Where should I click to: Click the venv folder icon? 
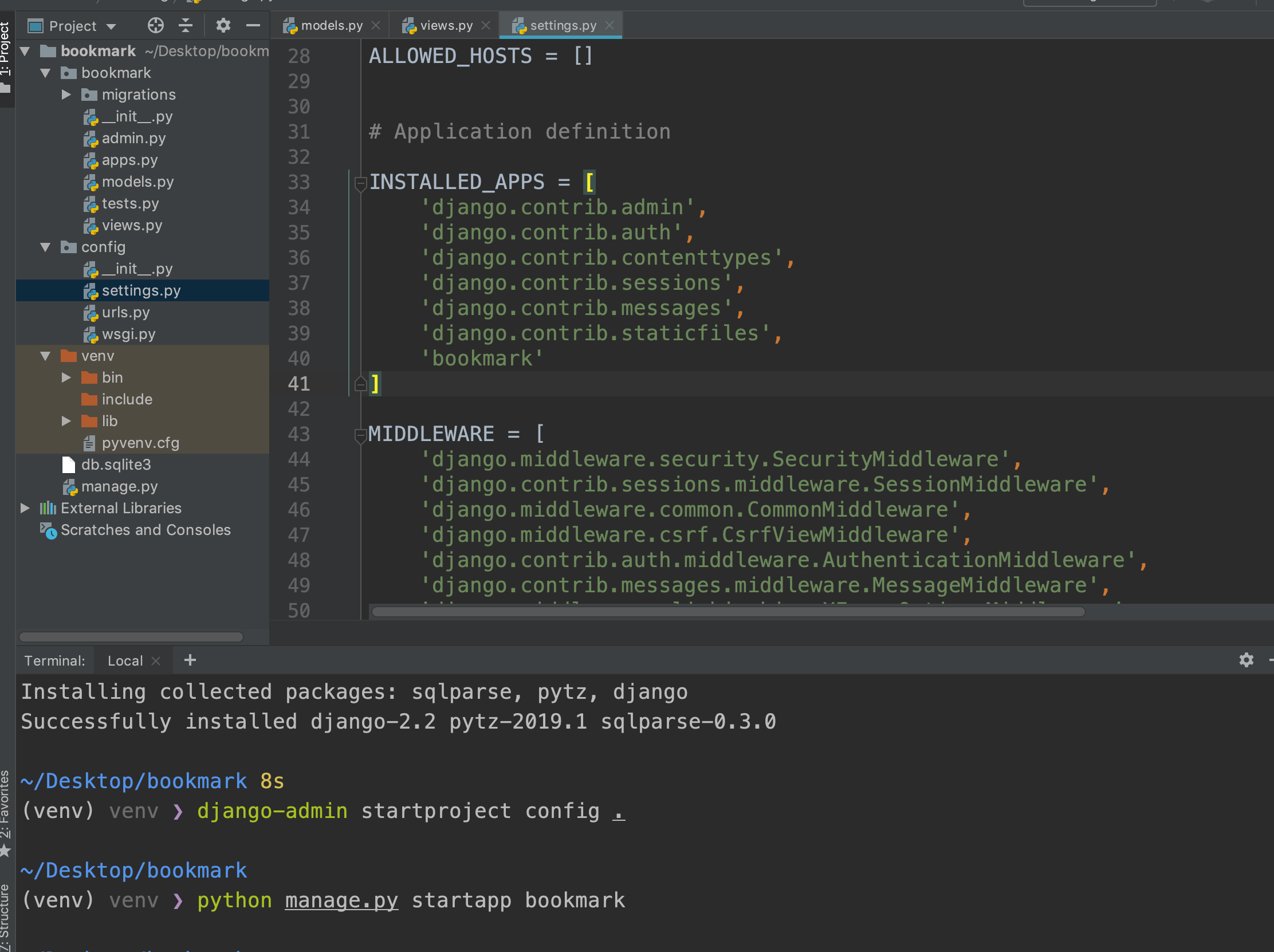tap(69, 356)
